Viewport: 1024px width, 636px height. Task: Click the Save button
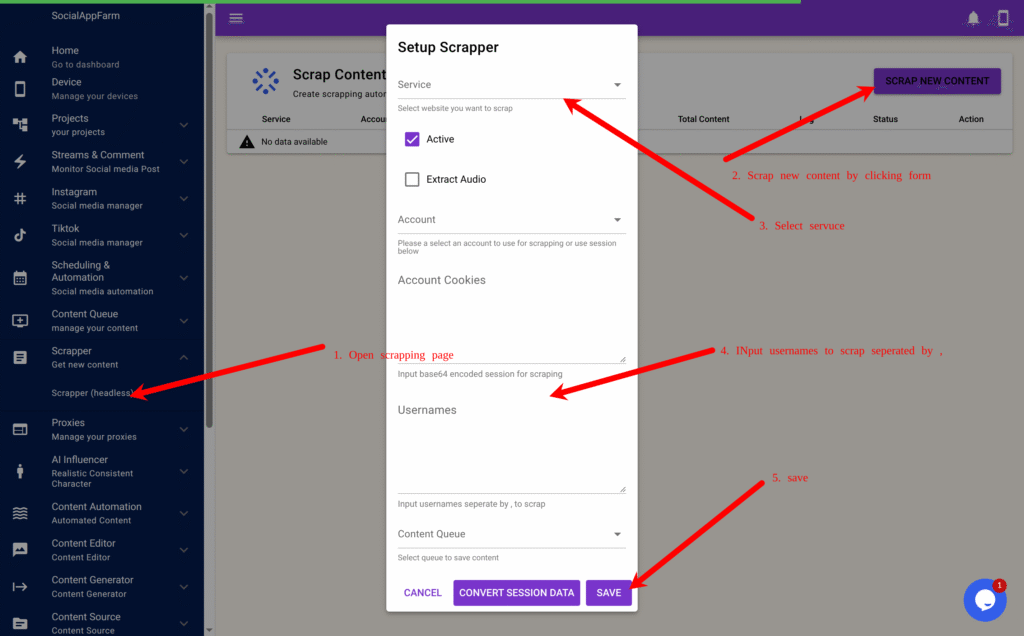coord(608,592)
